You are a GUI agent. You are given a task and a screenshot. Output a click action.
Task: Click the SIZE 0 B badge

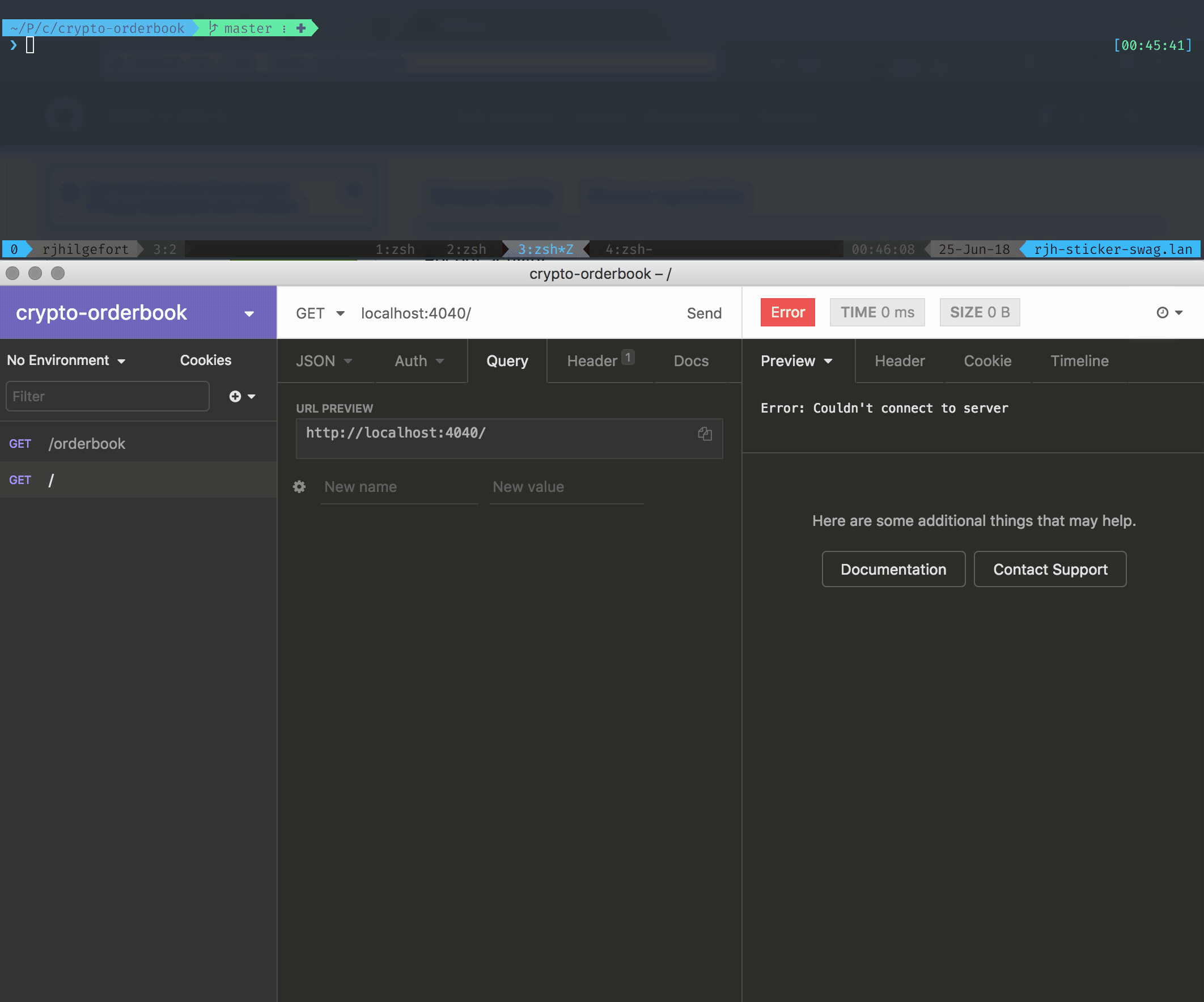coord(980,312)
